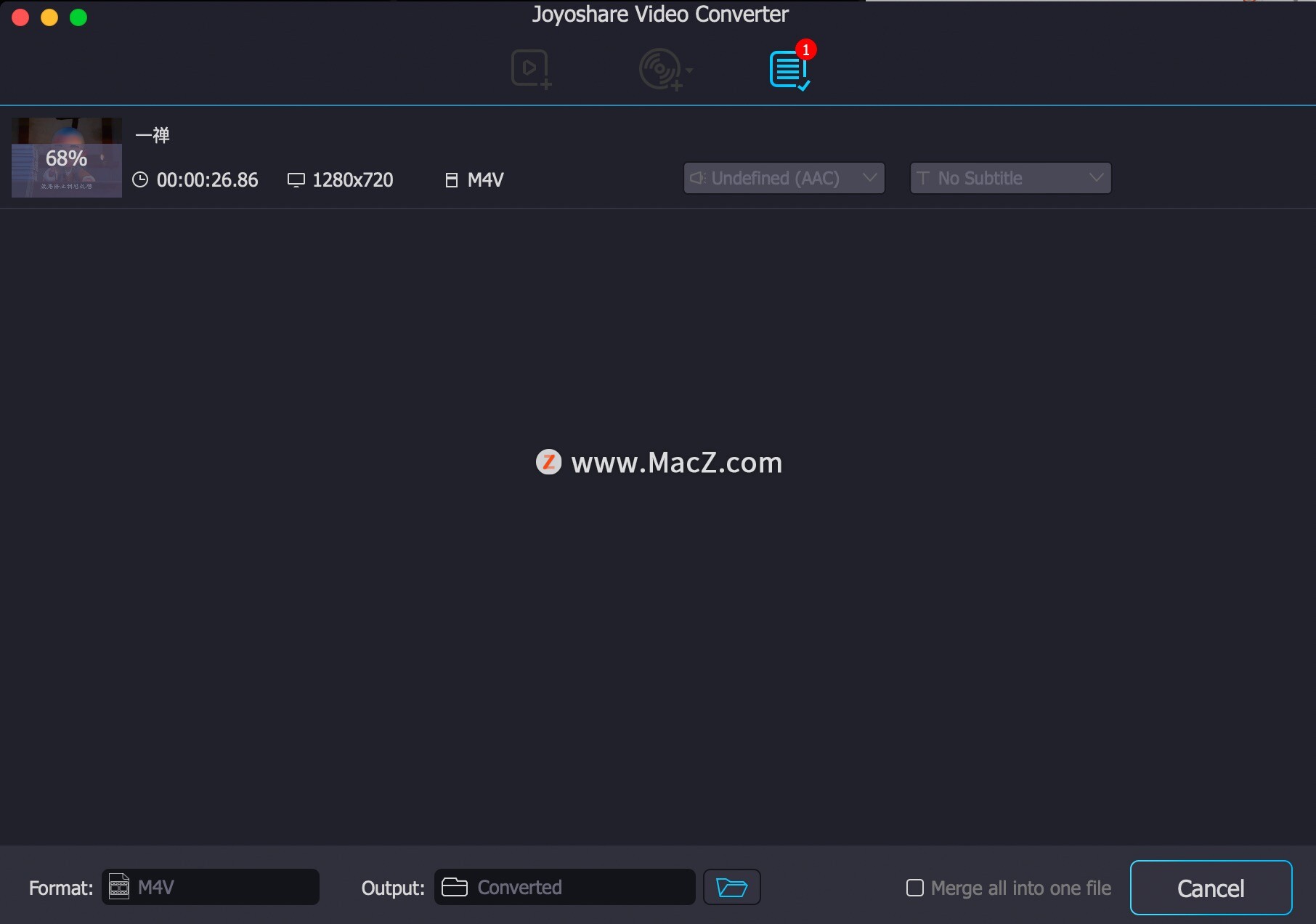Click the Cancel button

point(1211,888)
